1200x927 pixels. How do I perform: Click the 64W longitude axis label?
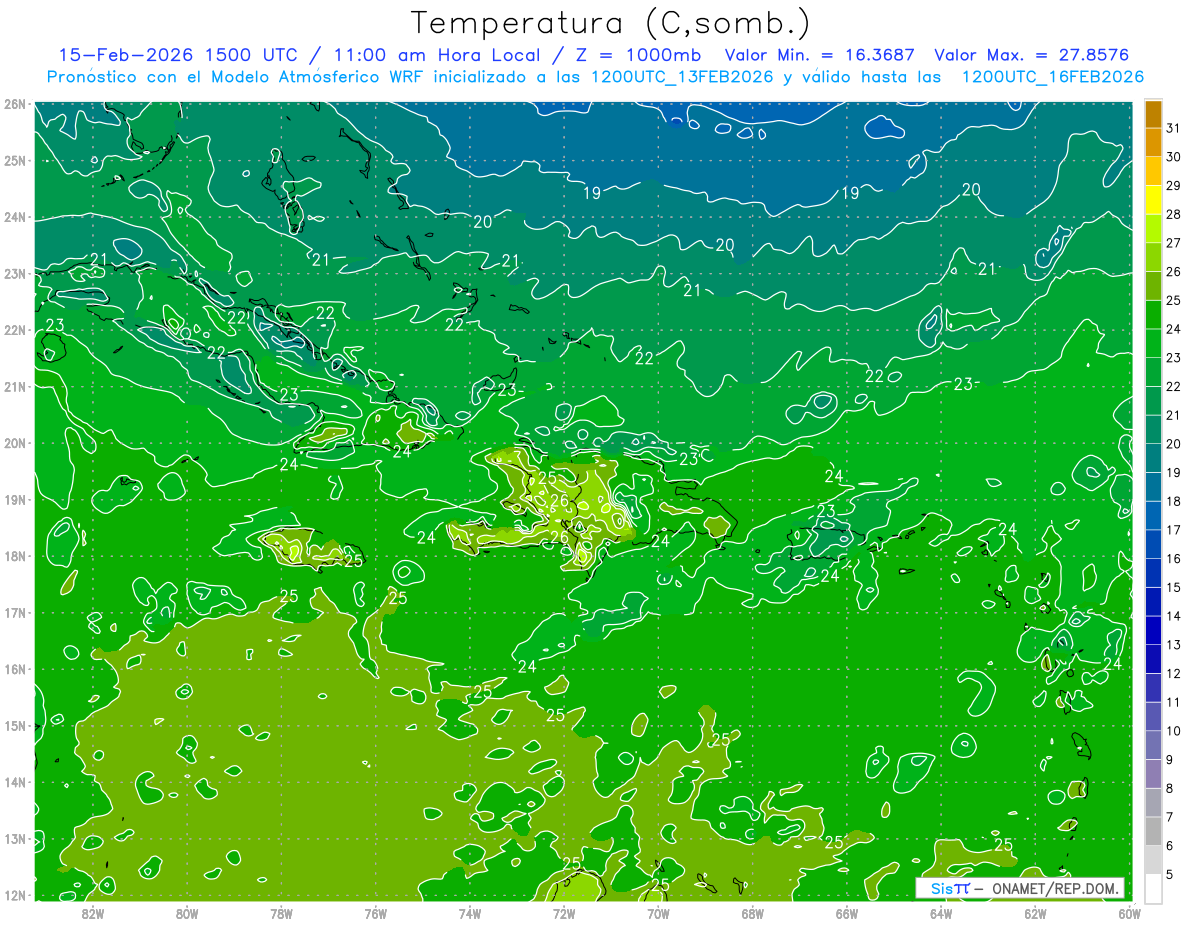[x=941, y=913]
